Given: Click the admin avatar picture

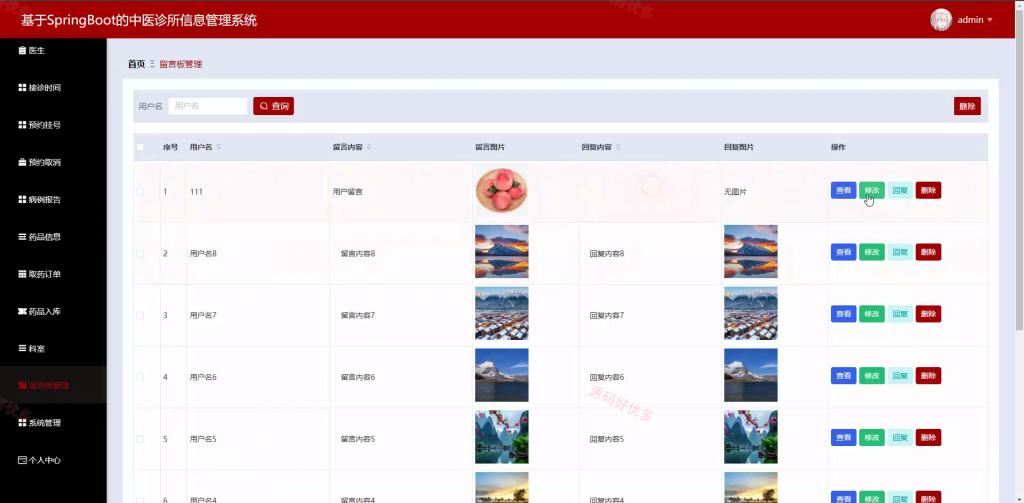Looking at the screenshot, I should 940,20.
